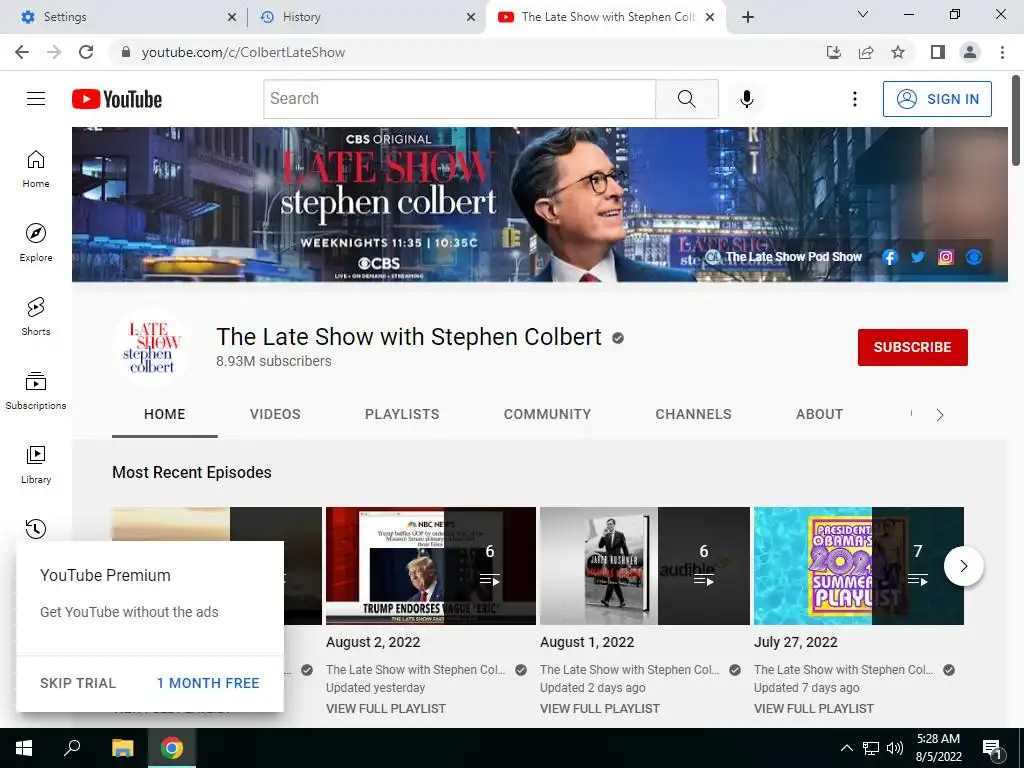This screenshot has height=768, width=1024.
Task: Click the channel avatar logo
Action: (152, 347)
